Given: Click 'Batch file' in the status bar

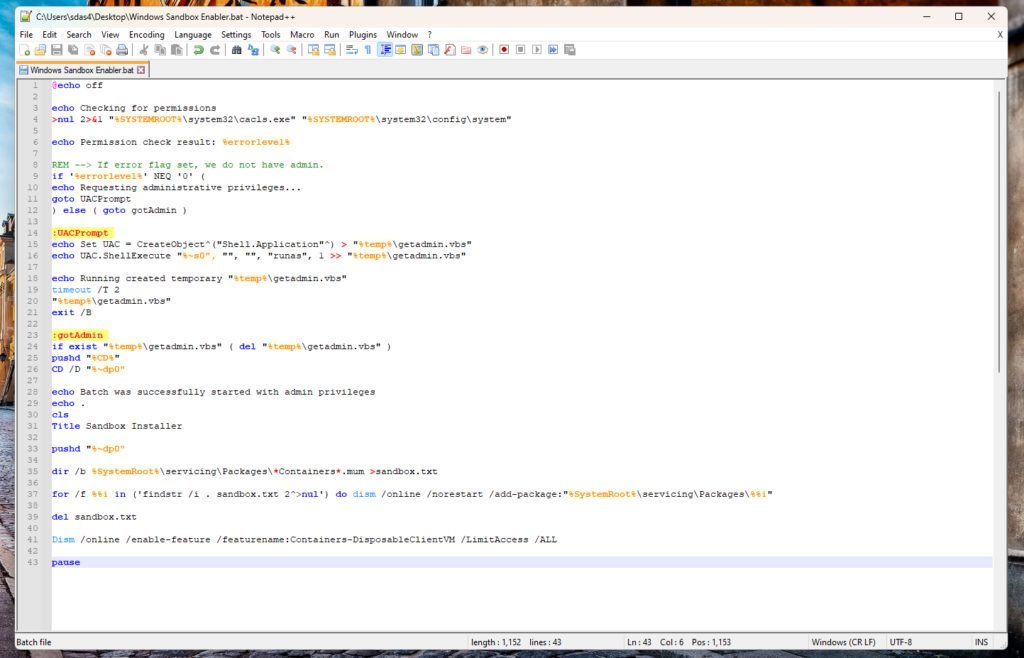Looking at the screenshot, I should click(33, 642).
